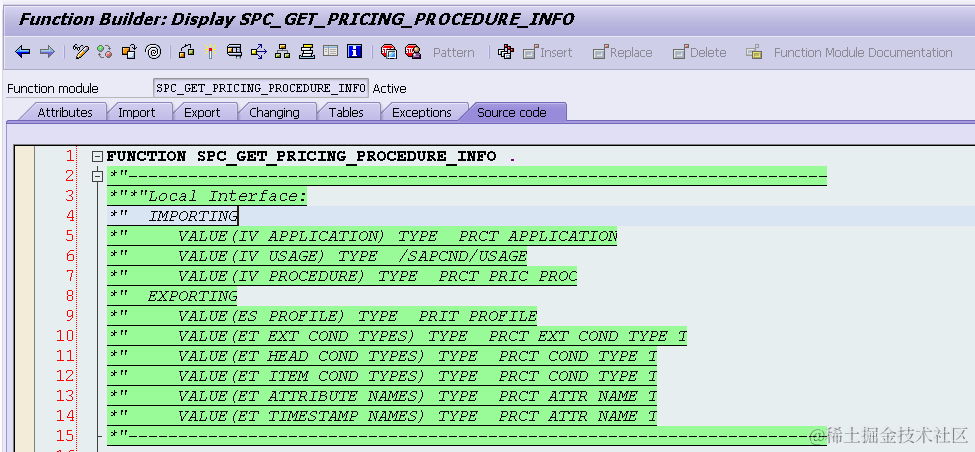The width and height of the screenshot is (975, 452).
Task: Click the Test/Execute icon
Action: 234,52
